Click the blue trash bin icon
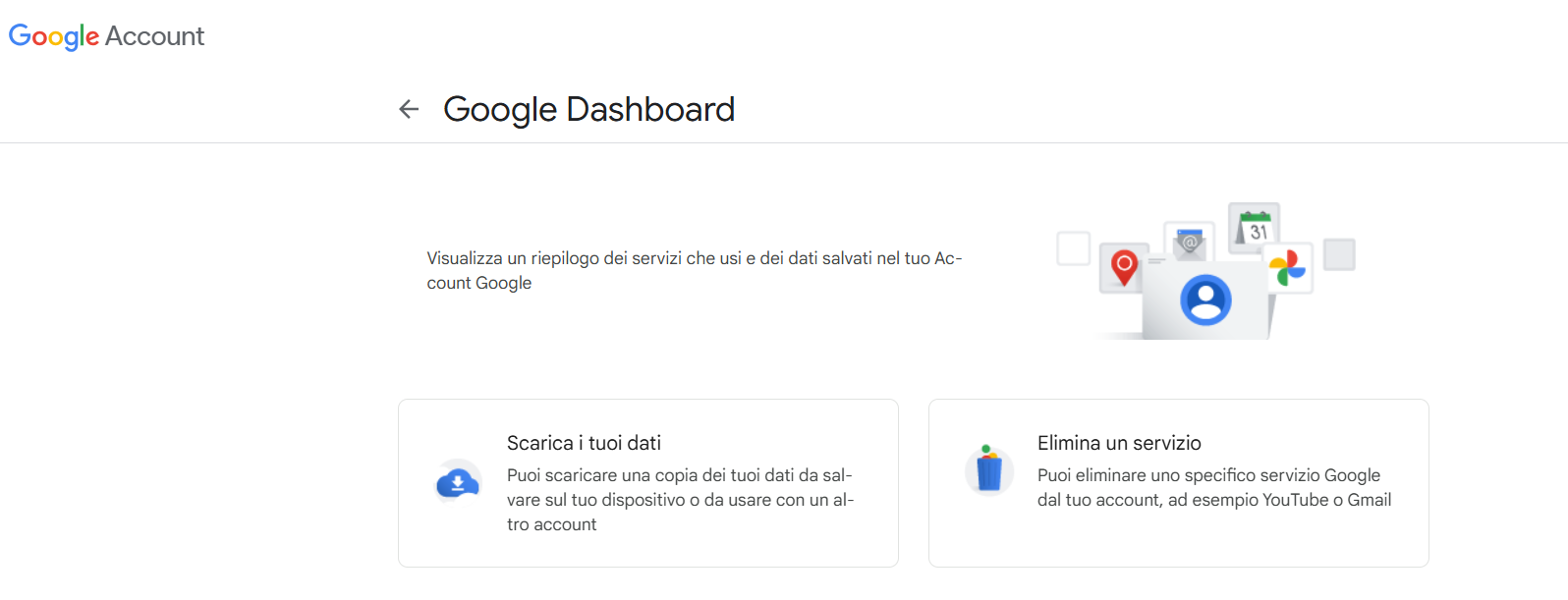 tap(989, 469)
